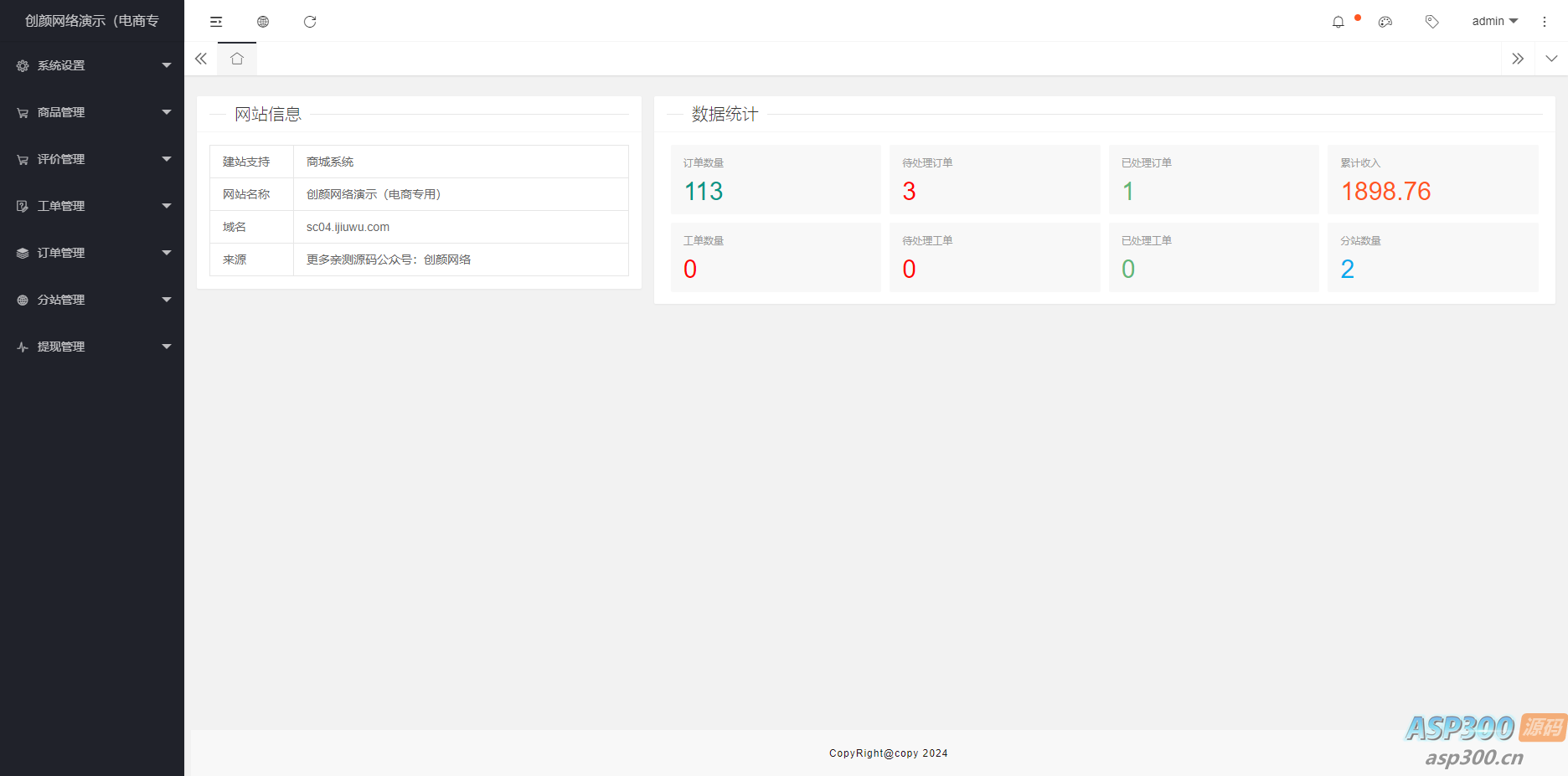The width and height of the screenshot is (1568, 776).
Task: Expand 分站管理 with its arrow
Action: [167, 300]
